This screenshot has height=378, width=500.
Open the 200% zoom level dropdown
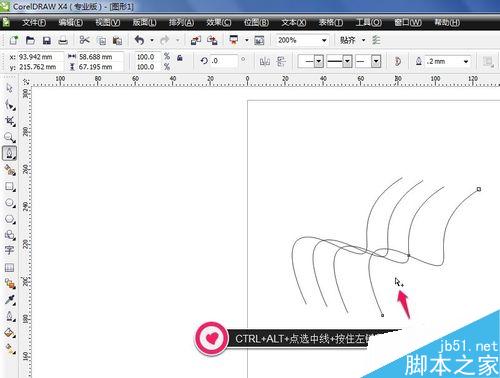point(324,40)
